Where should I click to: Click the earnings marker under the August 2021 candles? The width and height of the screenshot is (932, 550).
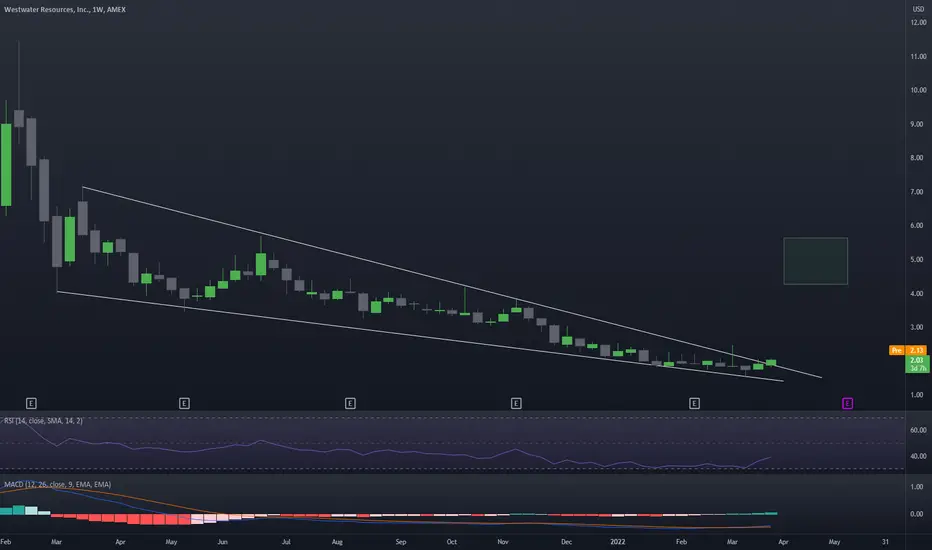(350, 404)
